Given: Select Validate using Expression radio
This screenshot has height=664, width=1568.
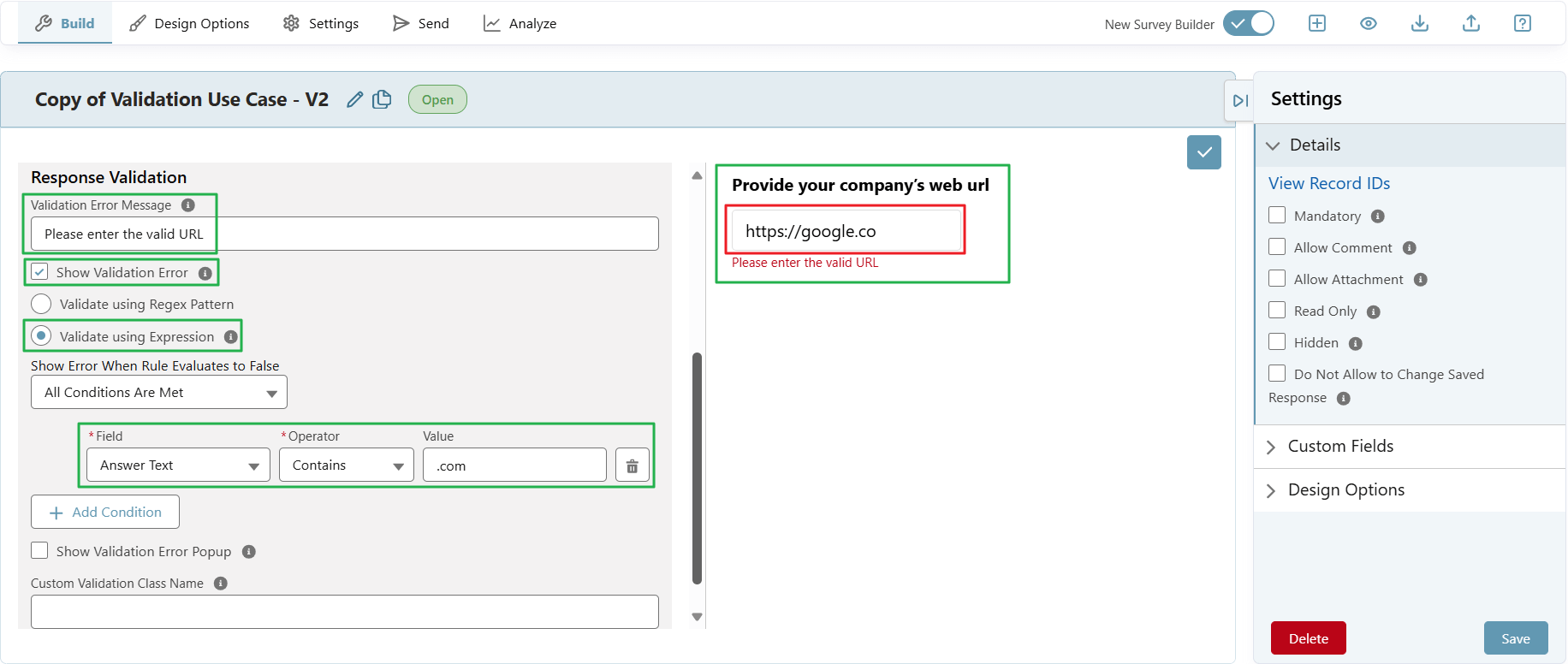Looking at the screenshot, I should pos(41,335).
